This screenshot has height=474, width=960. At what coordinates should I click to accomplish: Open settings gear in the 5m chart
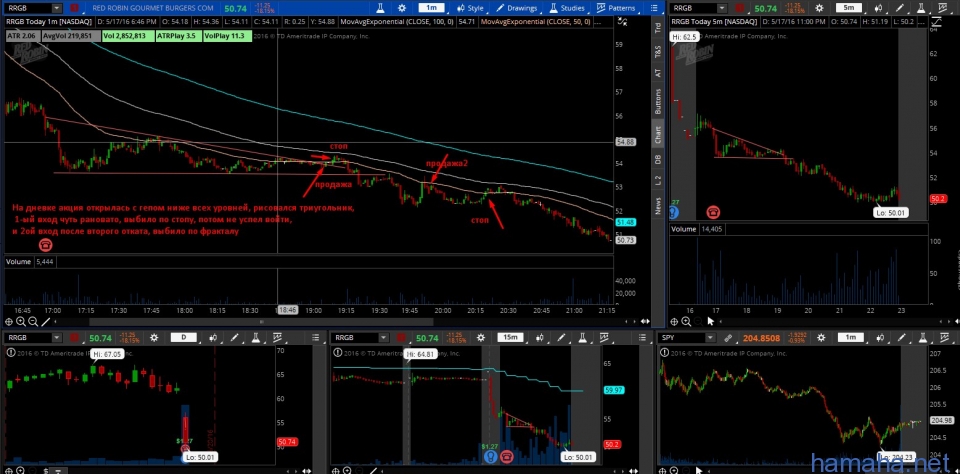point(820,8)
